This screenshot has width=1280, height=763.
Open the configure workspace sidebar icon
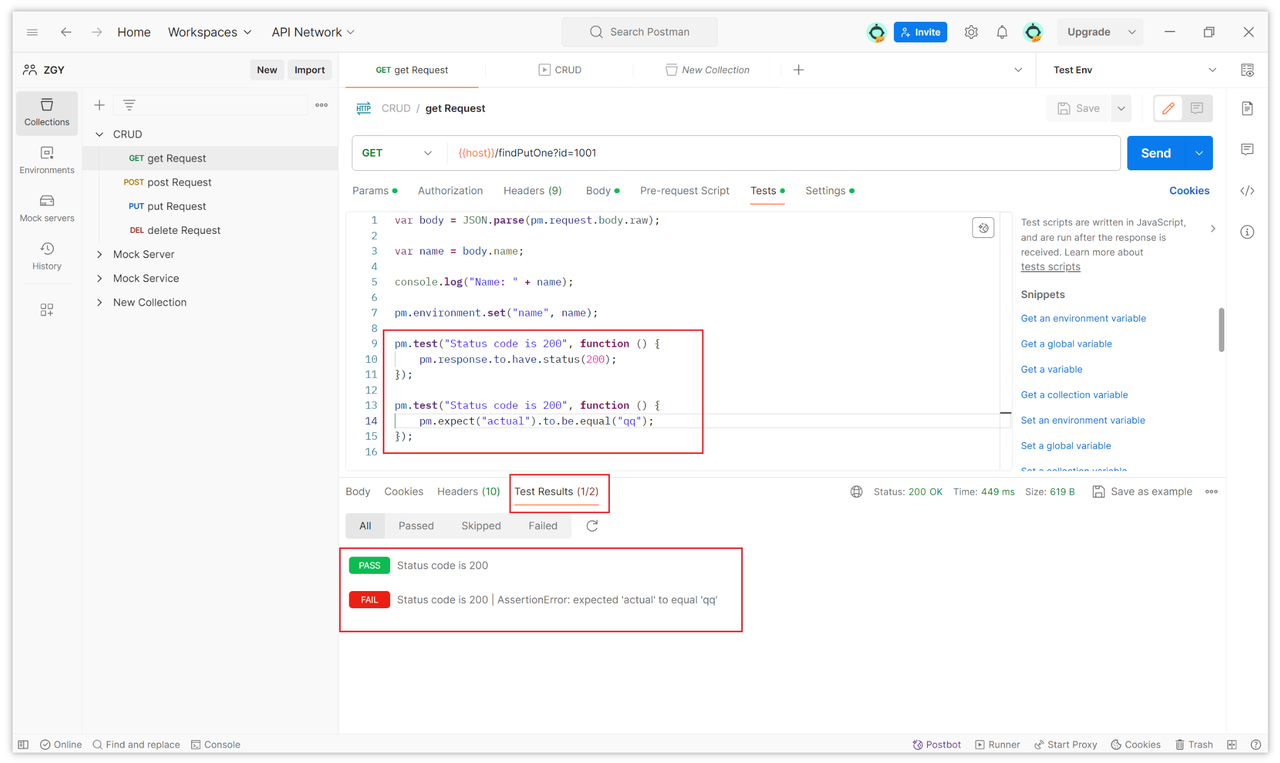tap(47, 310)
